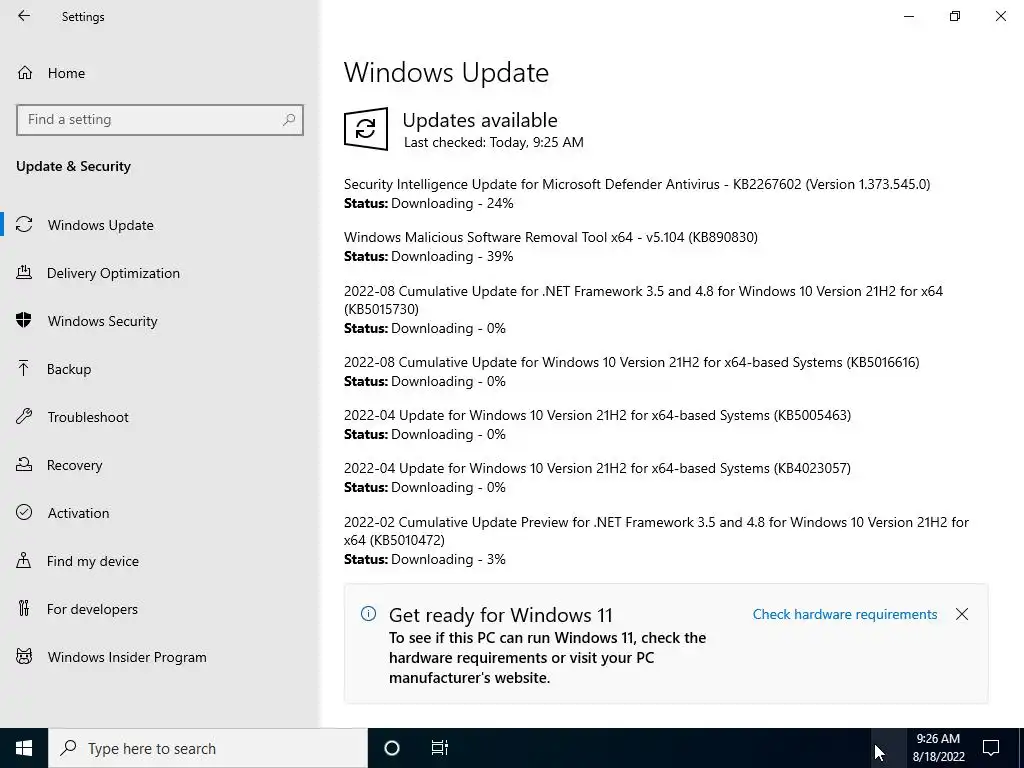Click the large Updates available refresh icon
The height and width of the screenshot is (768, 1024).
click(x=366, y=129)
